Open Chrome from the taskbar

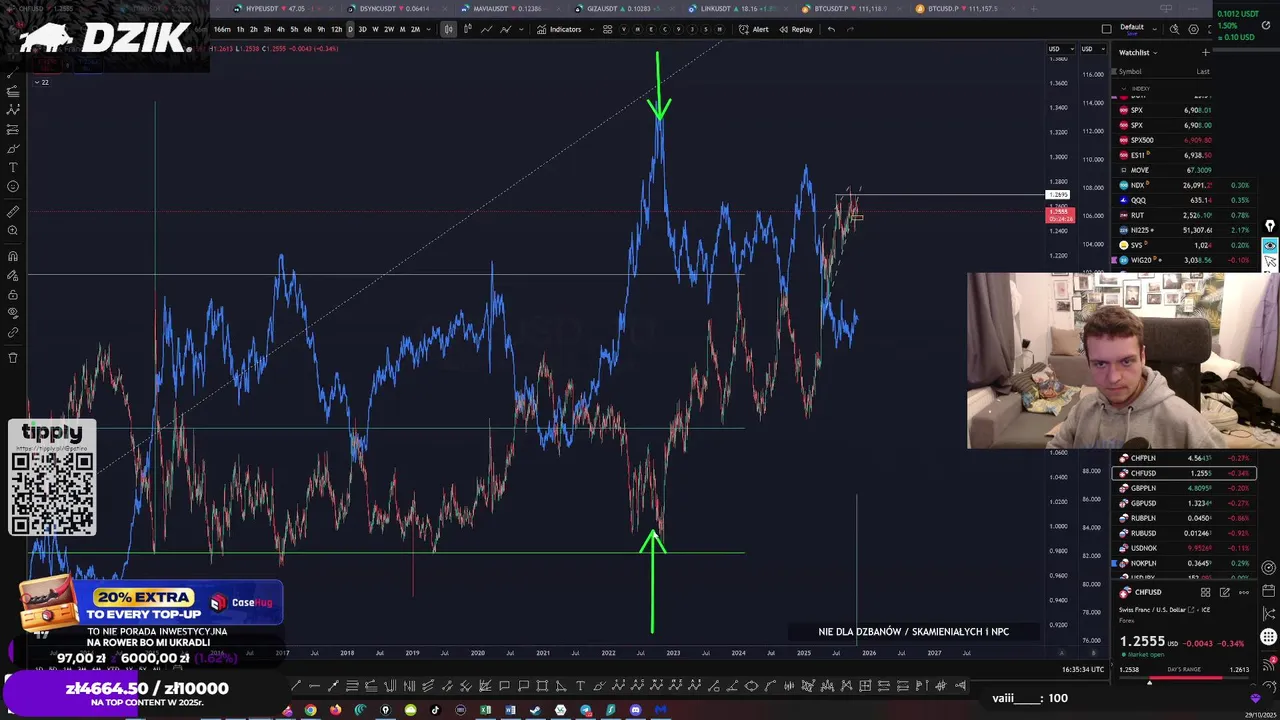click(x=311, y=710)
